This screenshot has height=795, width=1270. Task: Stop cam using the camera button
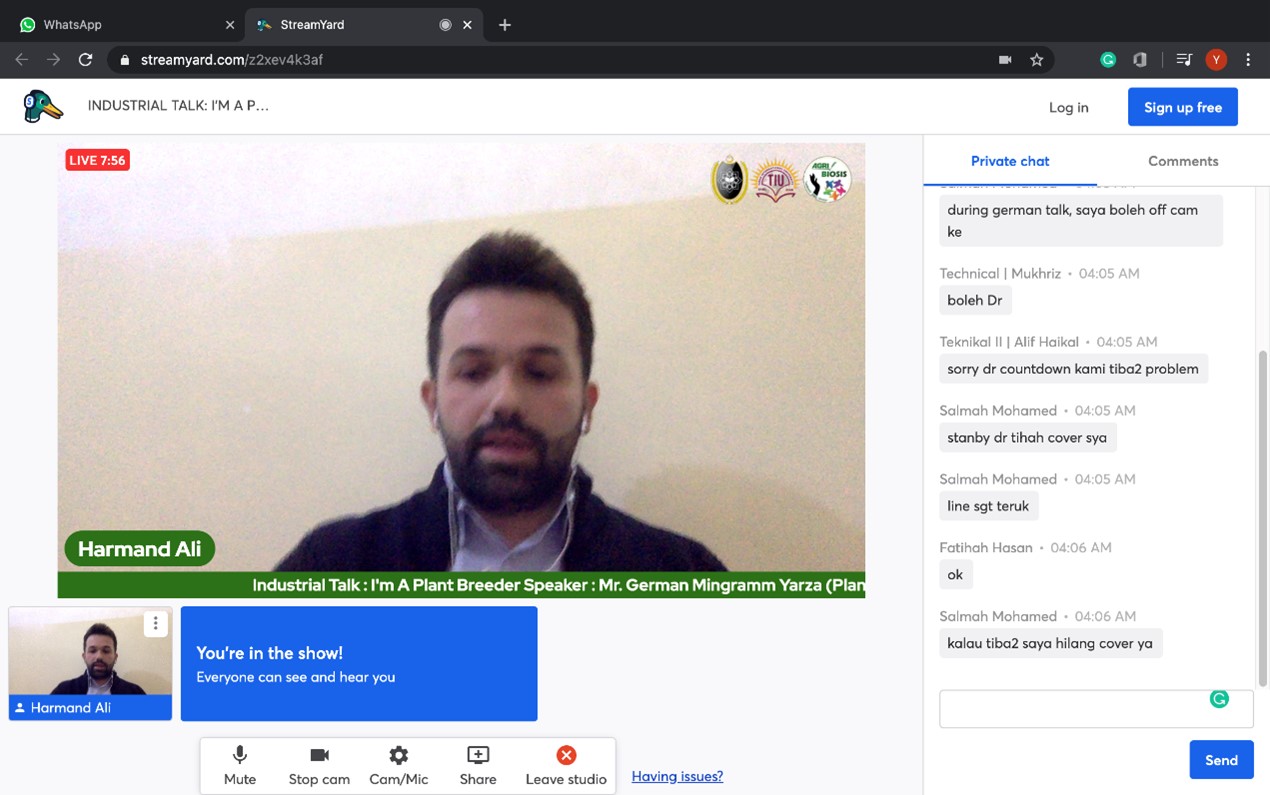[x=319, y=765]
